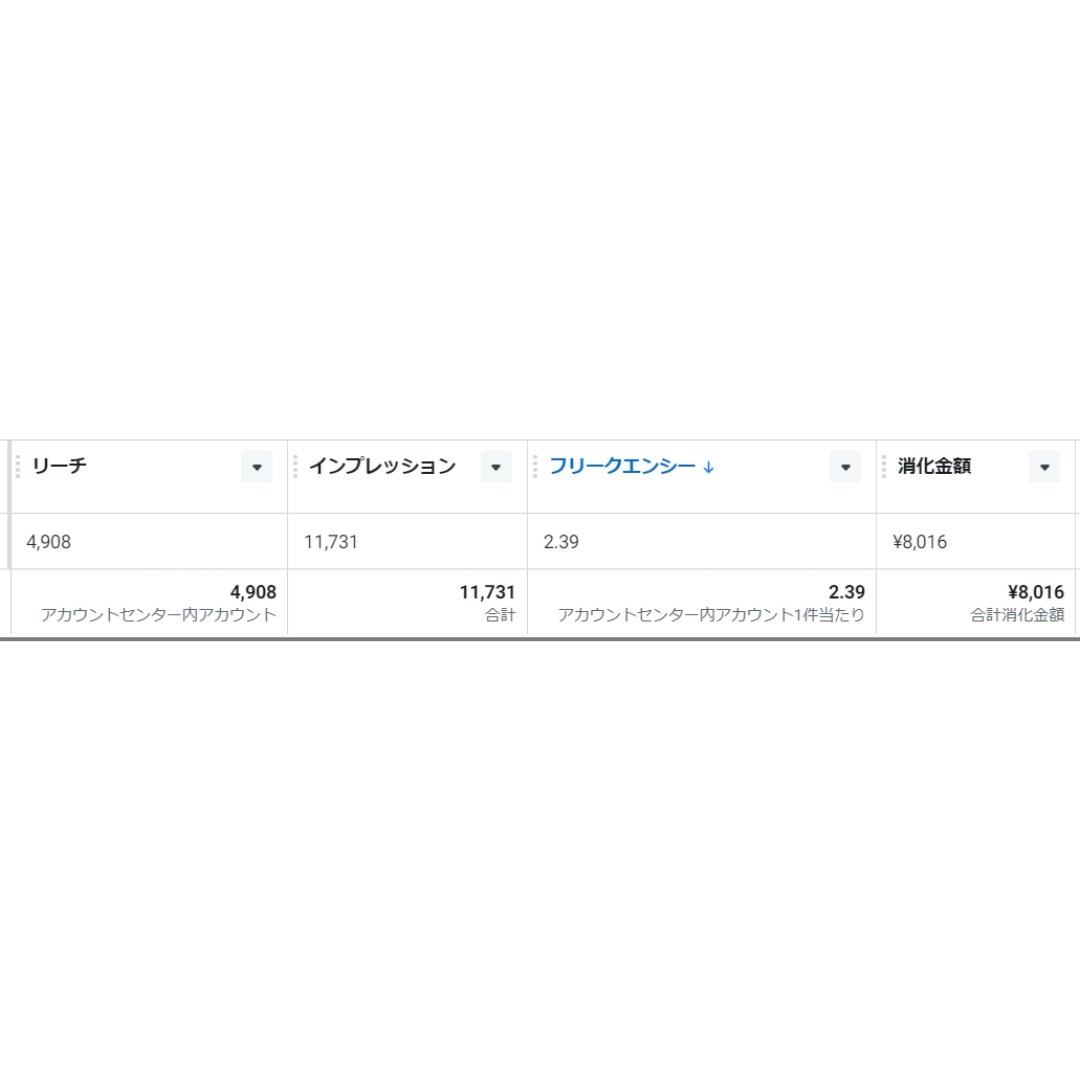The width and height of the screenshot is (1080, 1080).
Task: Sort by the リーチ column header
Action: coord(59,466)
